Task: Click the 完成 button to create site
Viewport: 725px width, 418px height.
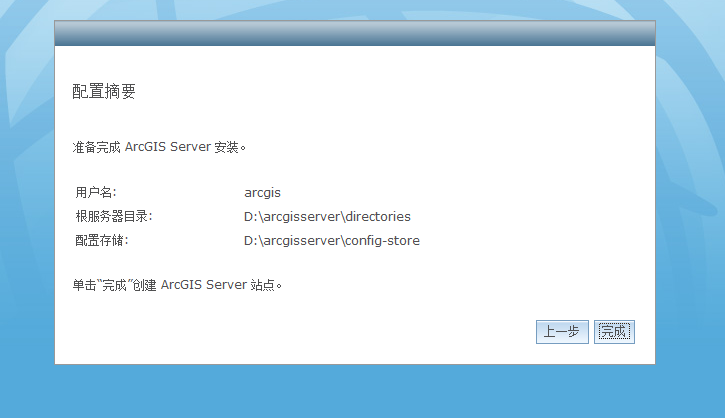Action: coord(614,332)
